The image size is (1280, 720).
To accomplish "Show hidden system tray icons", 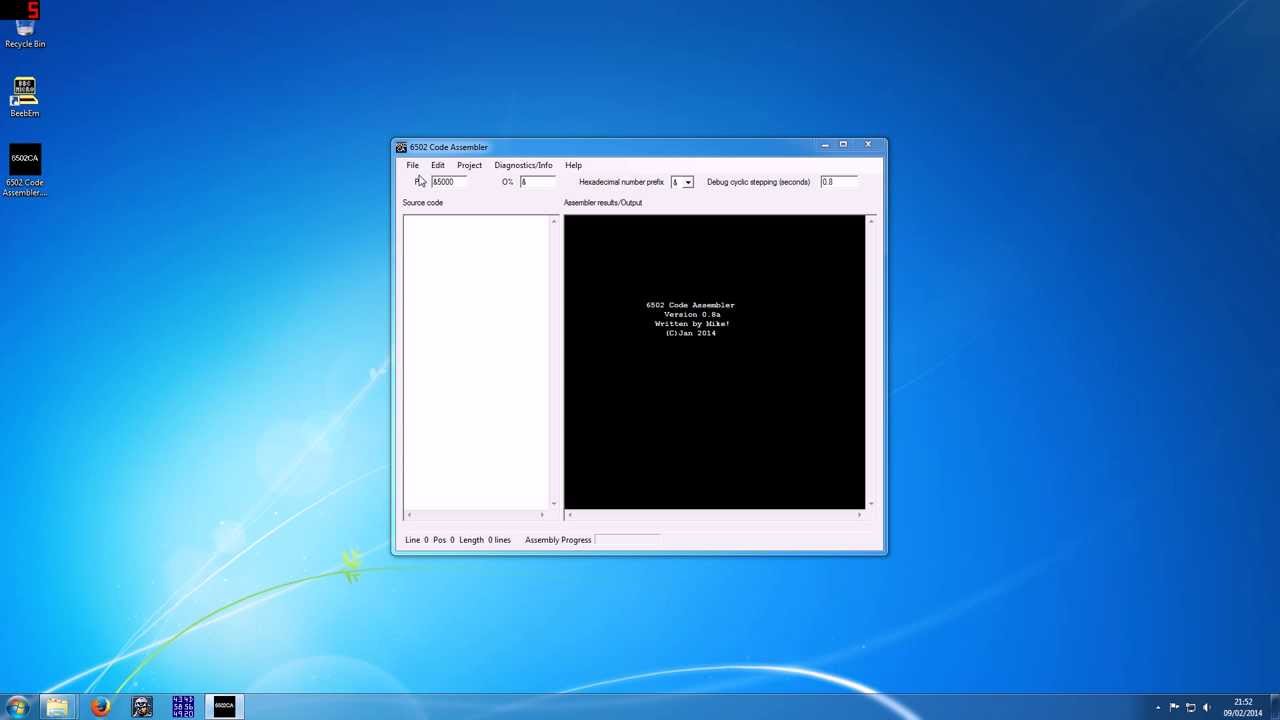I will 1158,707.
